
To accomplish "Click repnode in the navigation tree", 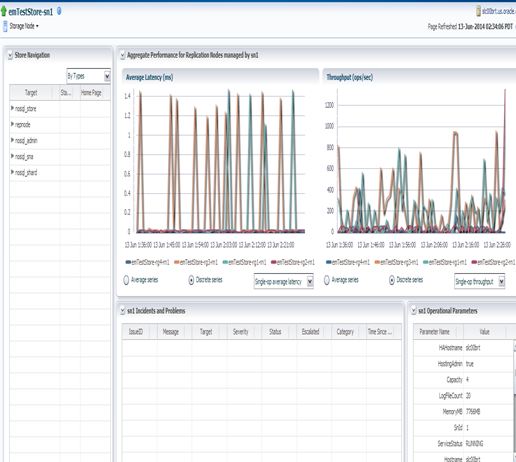I will (23, 125).
